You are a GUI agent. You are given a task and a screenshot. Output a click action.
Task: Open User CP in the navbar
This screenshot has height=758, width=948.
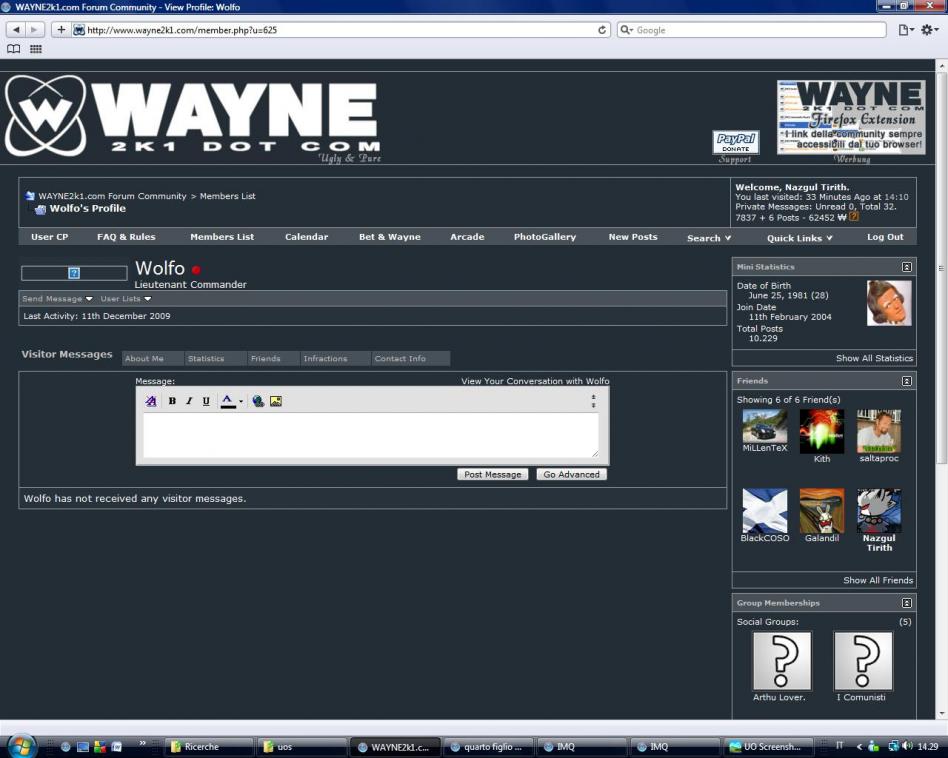[x=50, y=237]
